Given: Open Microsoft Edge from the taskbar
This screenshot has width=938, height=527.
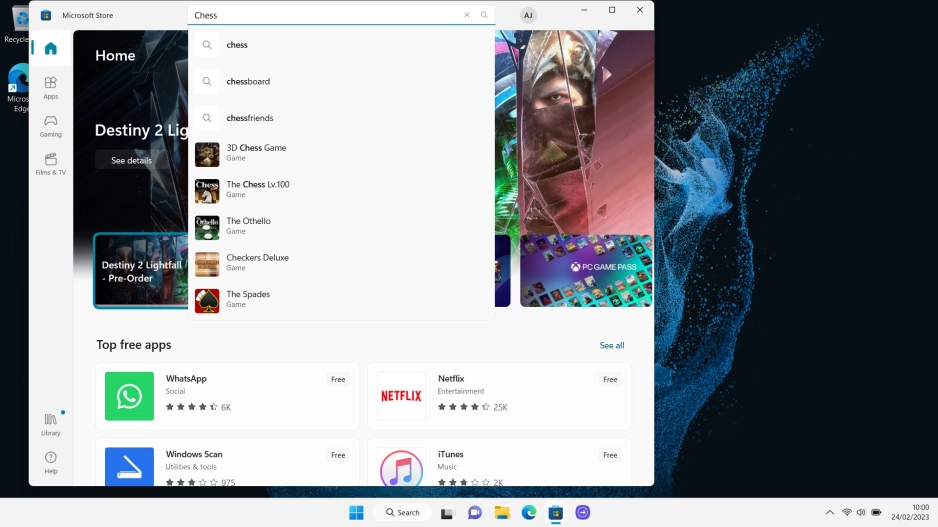Looking at the screenshot, I should [x=529, y=513].
